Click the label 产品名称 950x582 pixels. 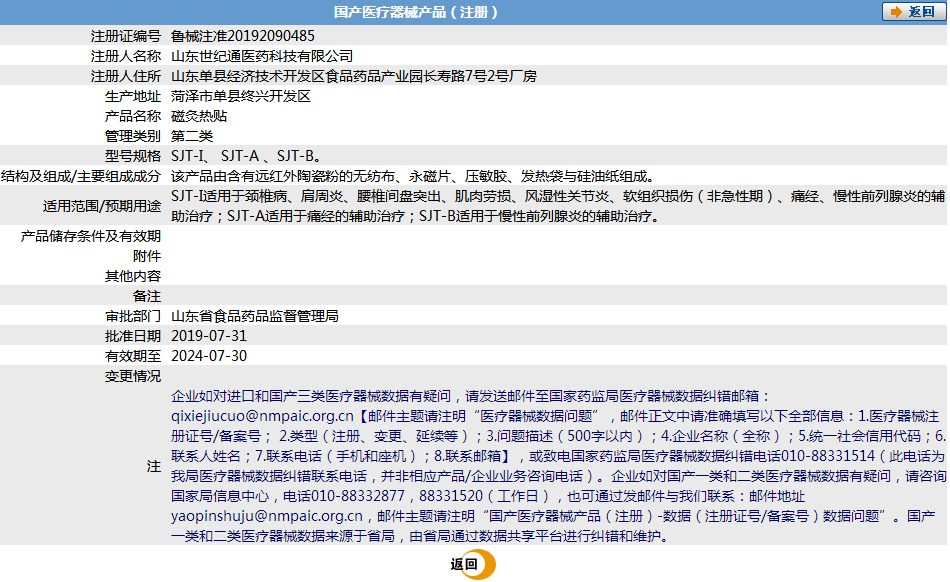point(133,116)
